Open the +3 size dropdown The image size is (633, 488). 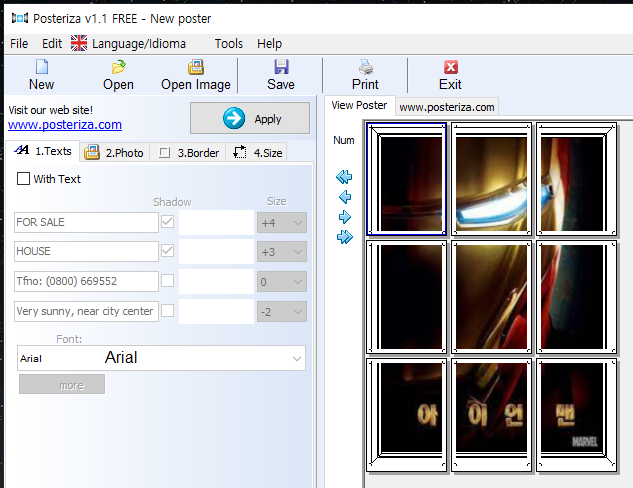pos(282,252)
